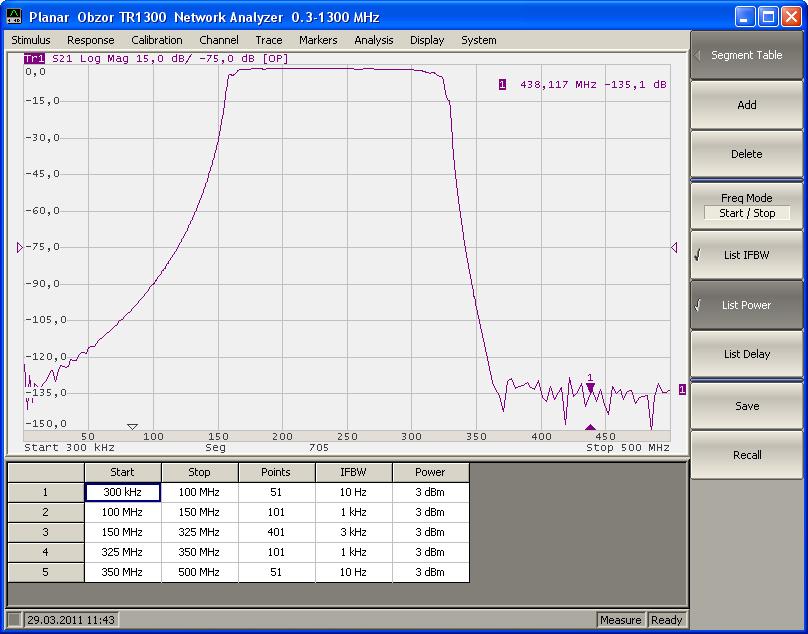
Task: Click the S21 Log Mag trace title
Action: pyautogui.click(x=170, y=58)
